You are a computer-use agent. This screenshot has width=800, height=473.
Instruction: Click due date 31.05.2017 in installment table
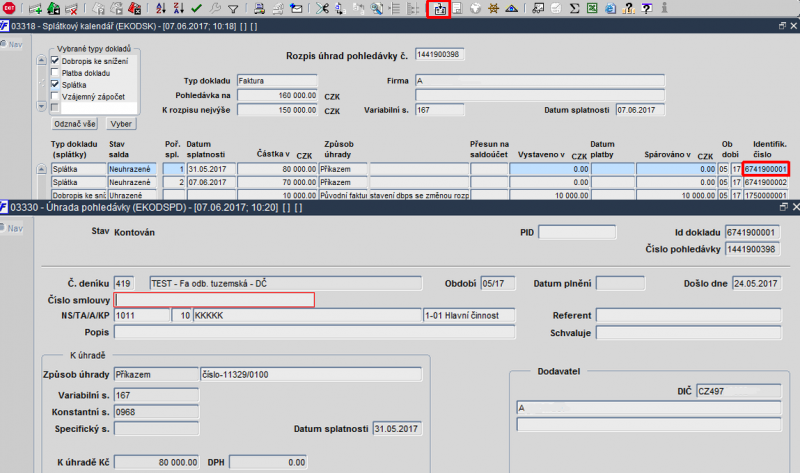[211, 169]
